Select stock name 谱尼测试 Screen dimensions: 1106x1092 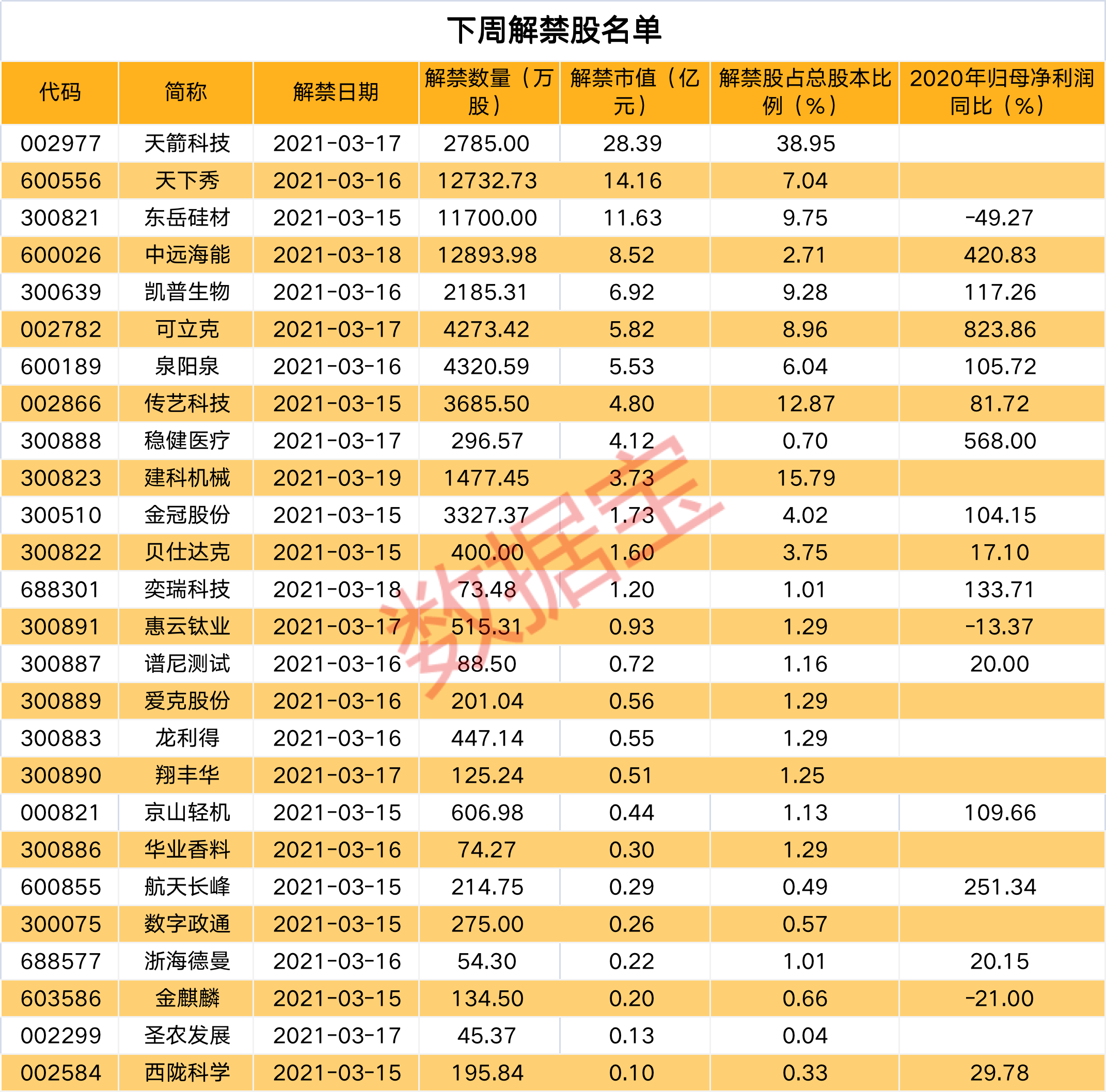pyautogui.click(x=186, y=664)
